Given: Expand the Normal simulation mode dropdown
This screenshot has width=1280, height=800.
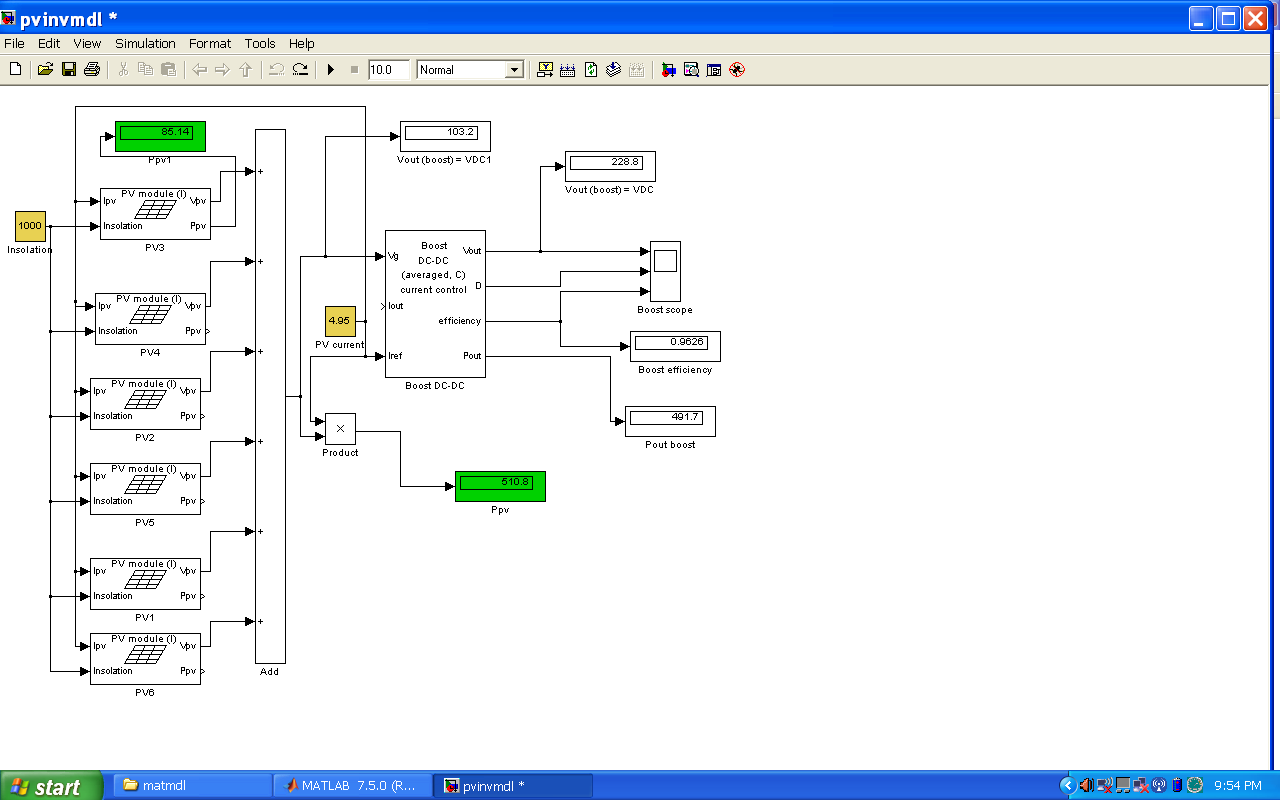Looking at the screenshot, I should tap(514, 70).
